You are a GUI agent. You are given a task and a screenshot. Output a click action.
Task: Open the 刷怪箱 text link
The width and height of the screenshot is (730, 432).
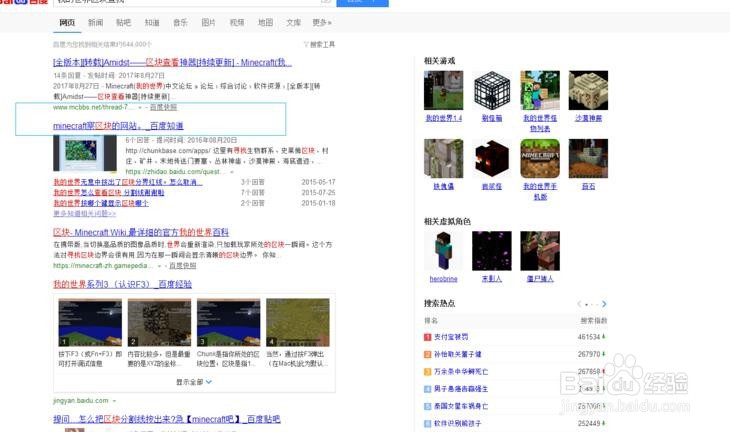click(492, 118)
